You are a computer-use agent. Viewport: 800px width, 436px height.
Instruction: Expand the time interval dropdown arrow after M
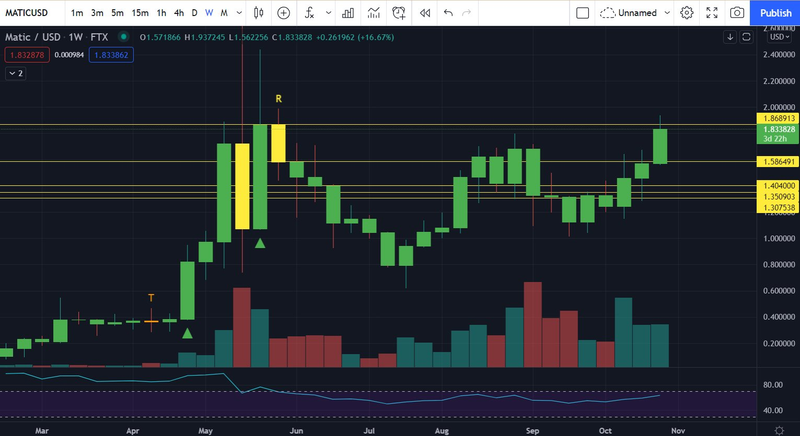click(239, 13)
